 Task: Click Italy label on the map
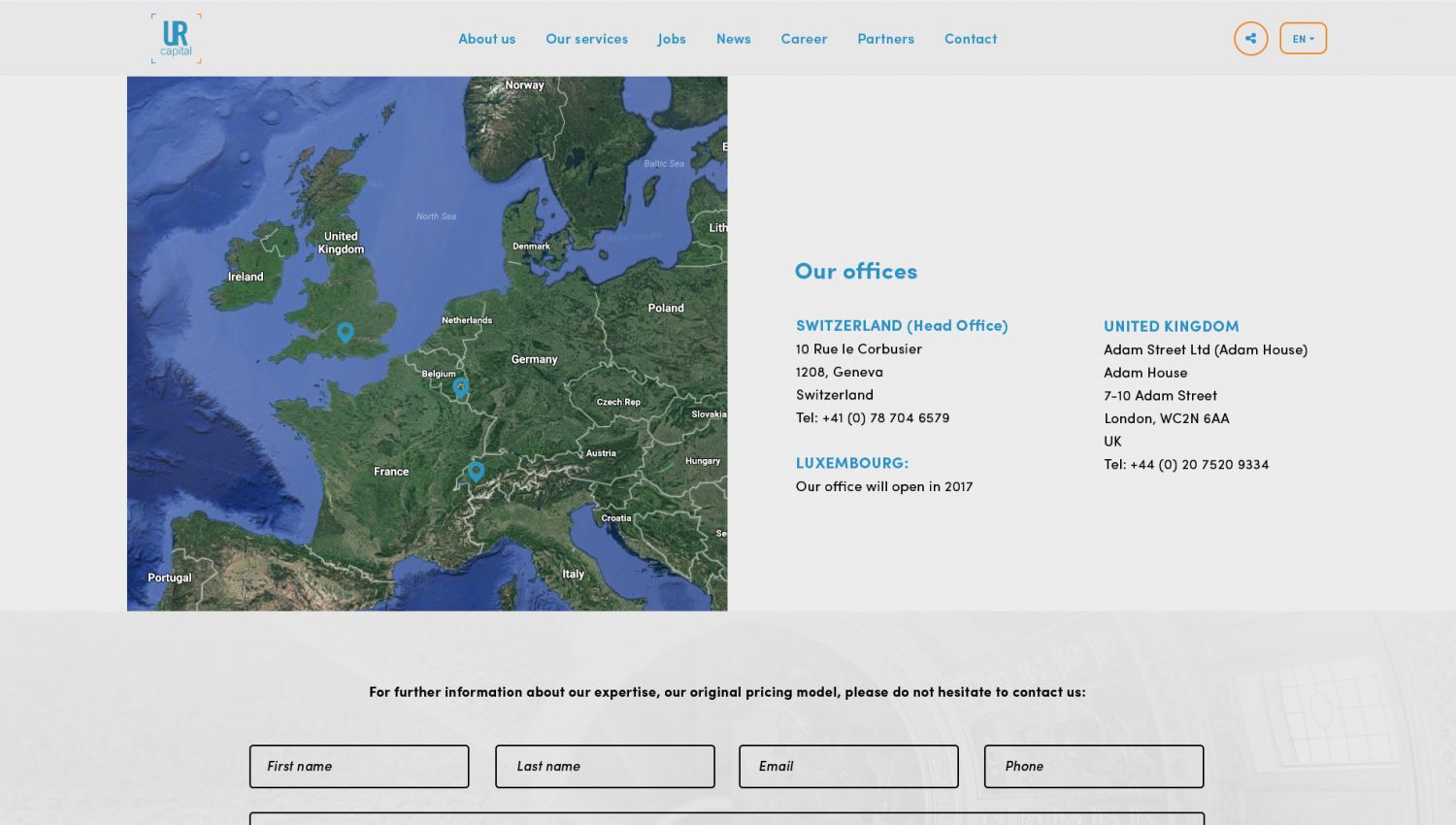[x=574, y=574]
